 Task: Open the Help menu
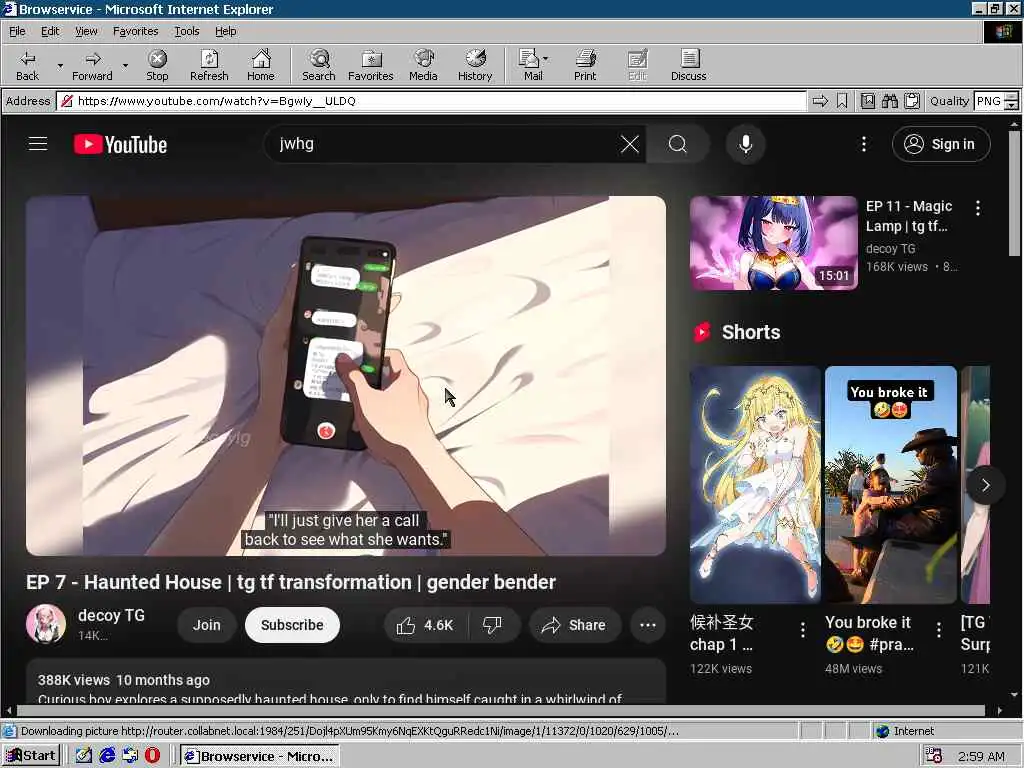point(225,31)
